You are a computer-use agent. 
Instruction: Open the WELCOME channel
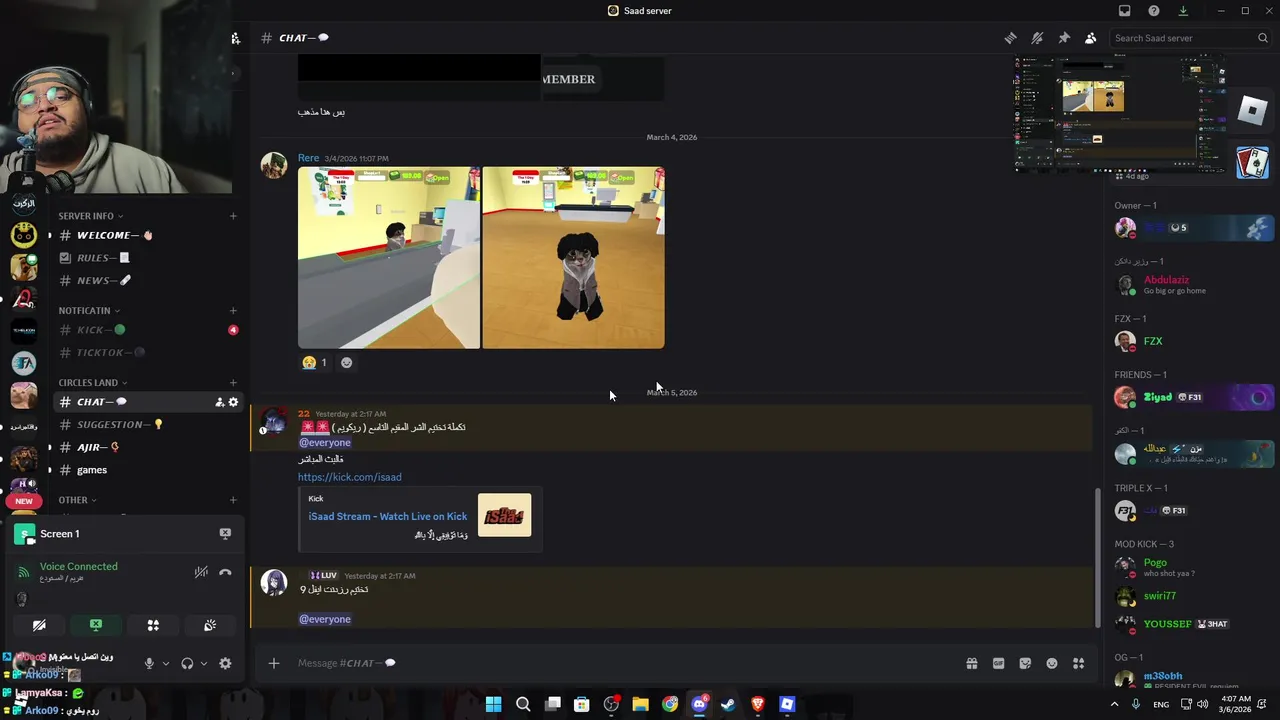coord(147,236)
